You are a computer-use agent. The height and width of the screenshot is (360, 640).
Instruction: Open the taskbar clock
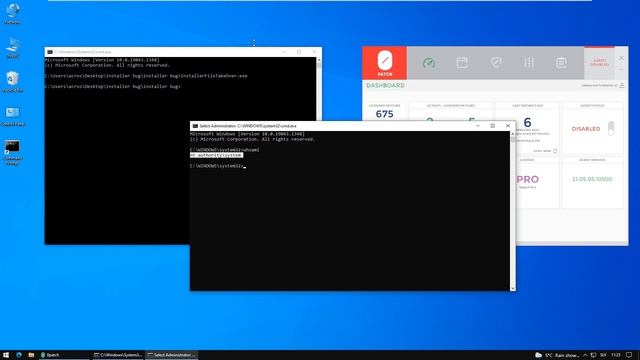(x=616, y=355)
